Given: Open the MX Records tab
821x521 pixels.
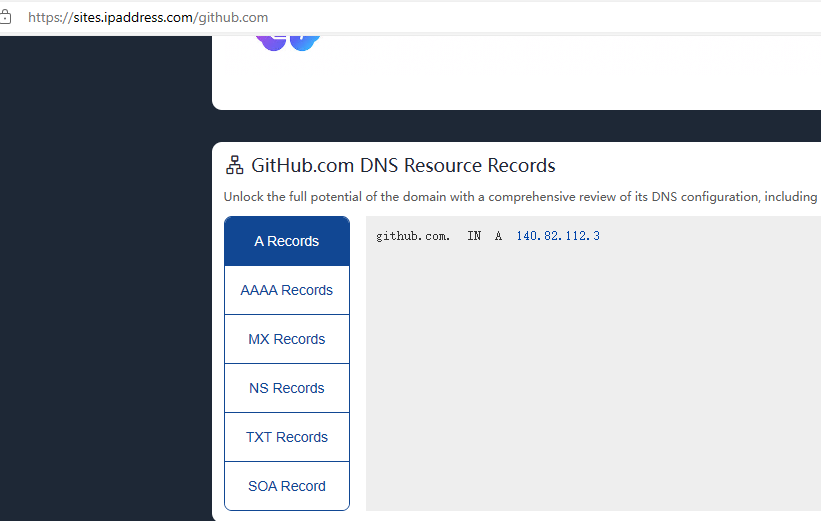Looking at the screenshot, I should coord(287,339).
